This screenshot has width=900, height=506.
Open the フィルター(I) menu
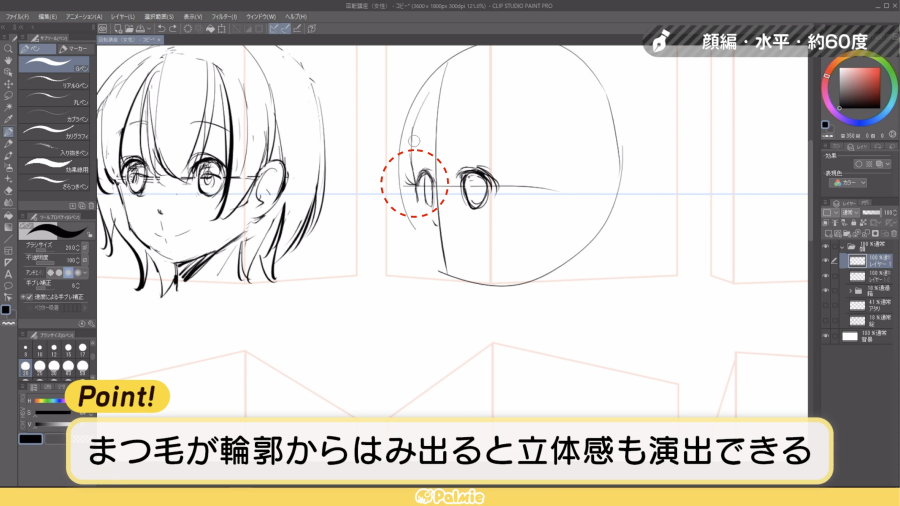tap(224, 17)
